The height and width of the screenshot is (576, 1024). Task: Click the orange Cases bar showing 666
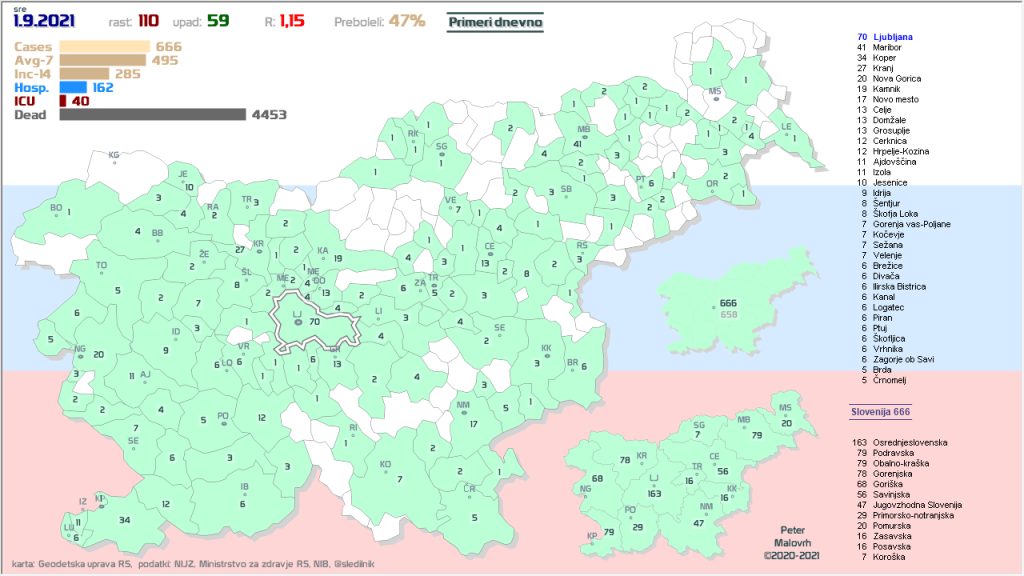pyautogui.click(x=104, y=46)
